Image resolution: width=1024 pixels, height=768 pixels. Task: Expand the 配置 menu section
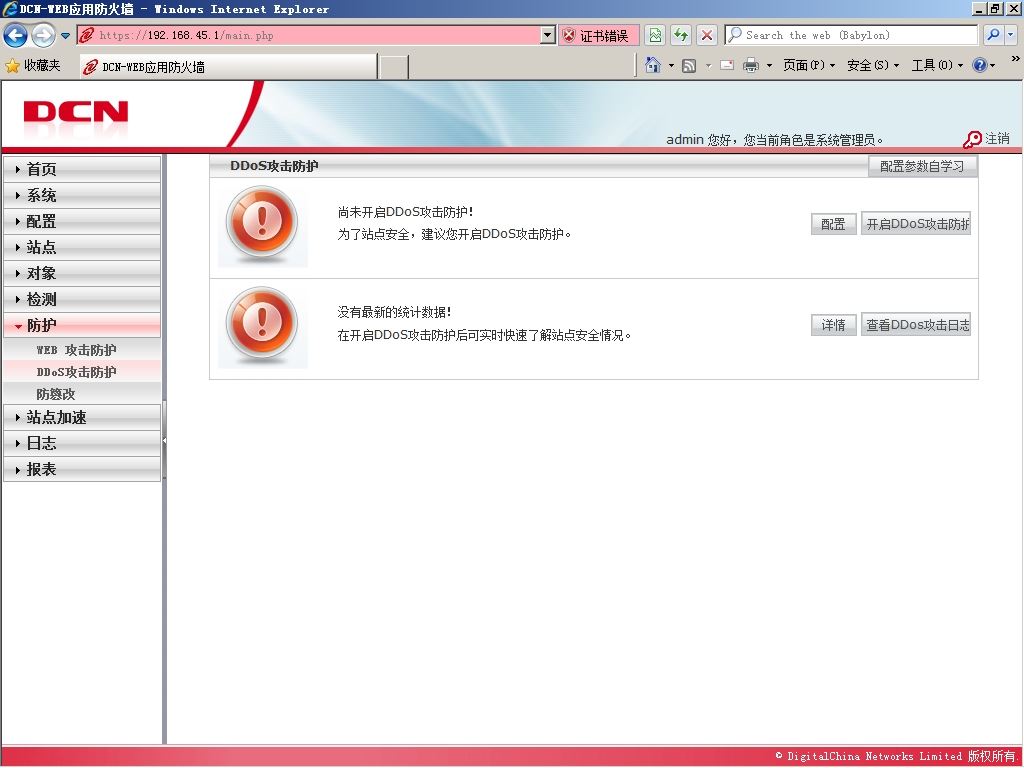pyautogui.click(x=82, y=221)
